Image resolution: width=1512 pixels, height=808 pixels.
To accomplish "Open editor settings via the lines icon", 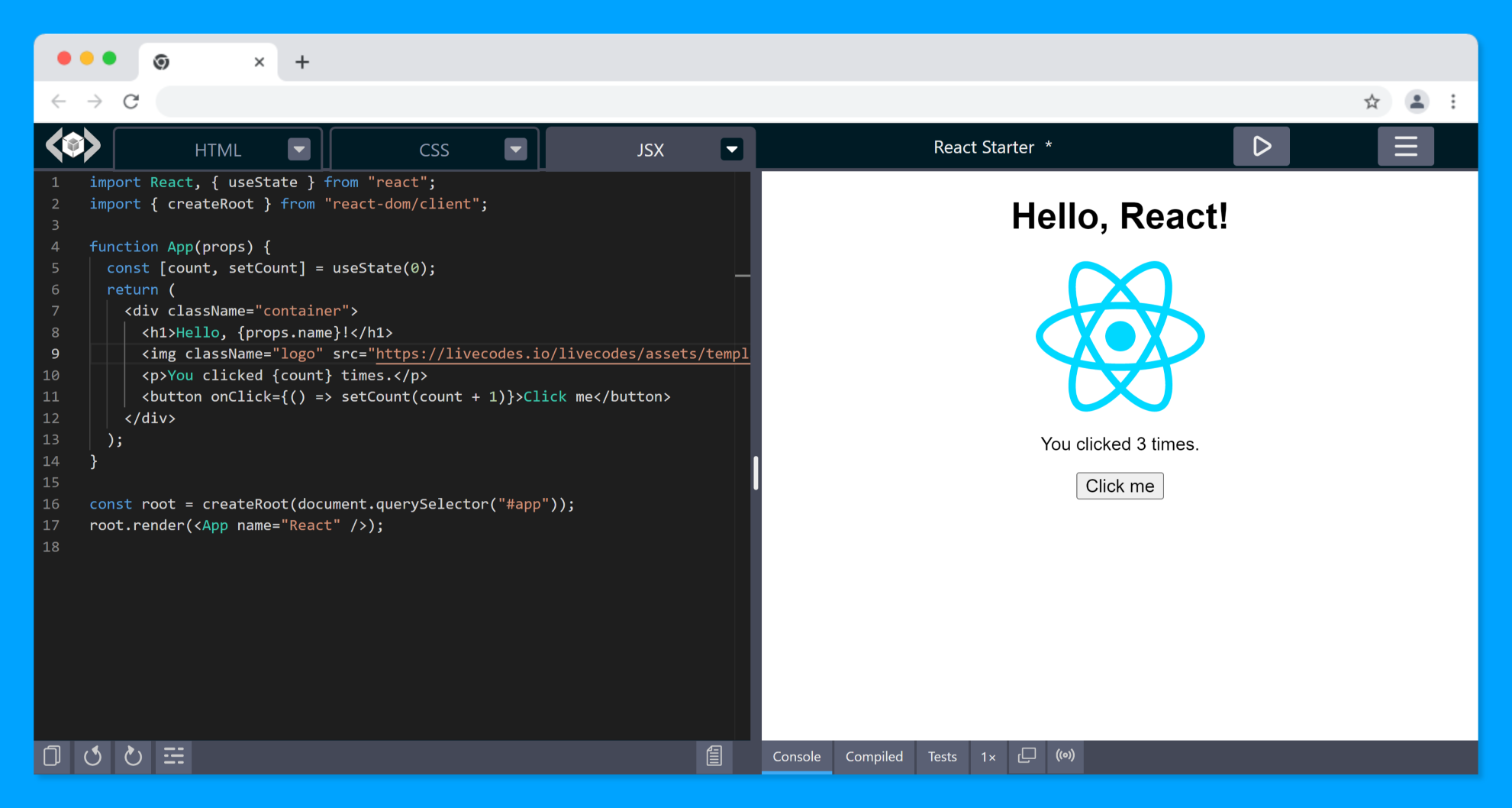I will coord(173,756).
